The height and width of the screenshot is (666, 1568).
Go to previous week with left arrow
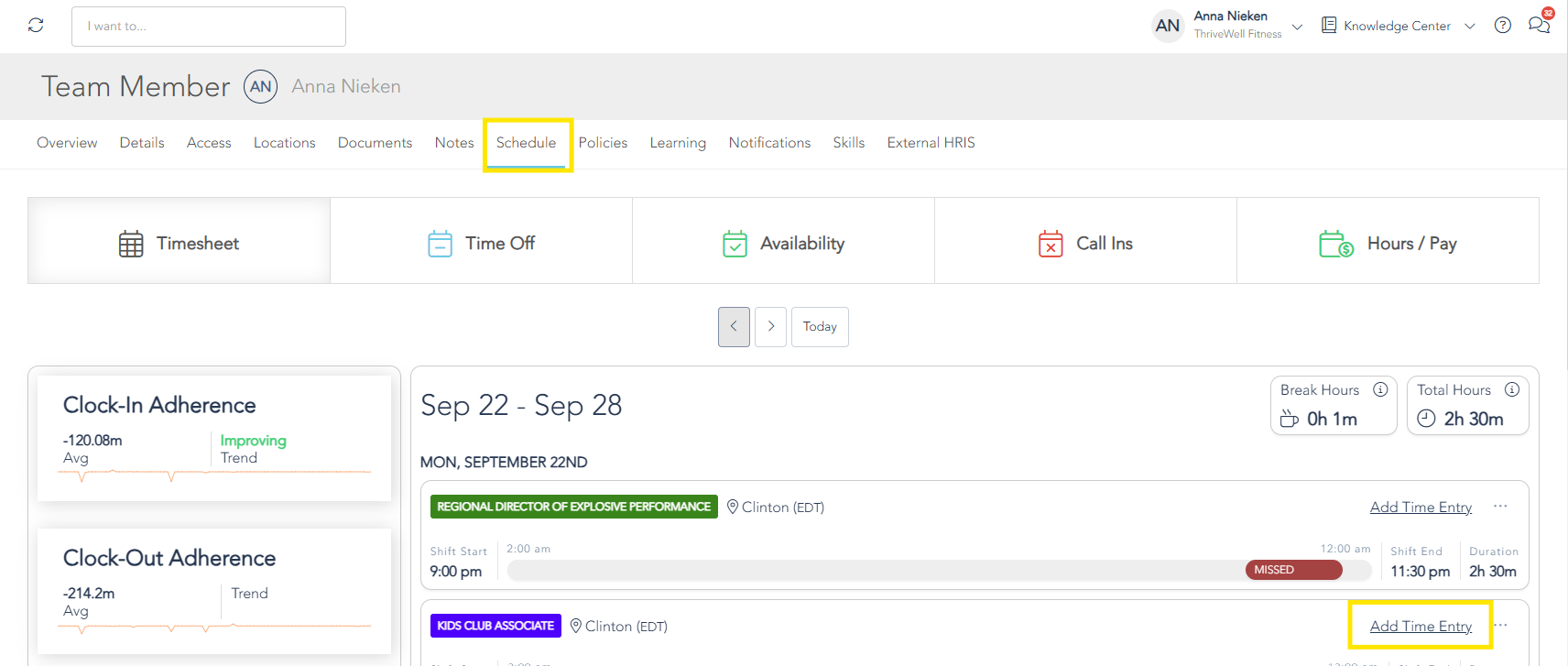pos(734,327)
